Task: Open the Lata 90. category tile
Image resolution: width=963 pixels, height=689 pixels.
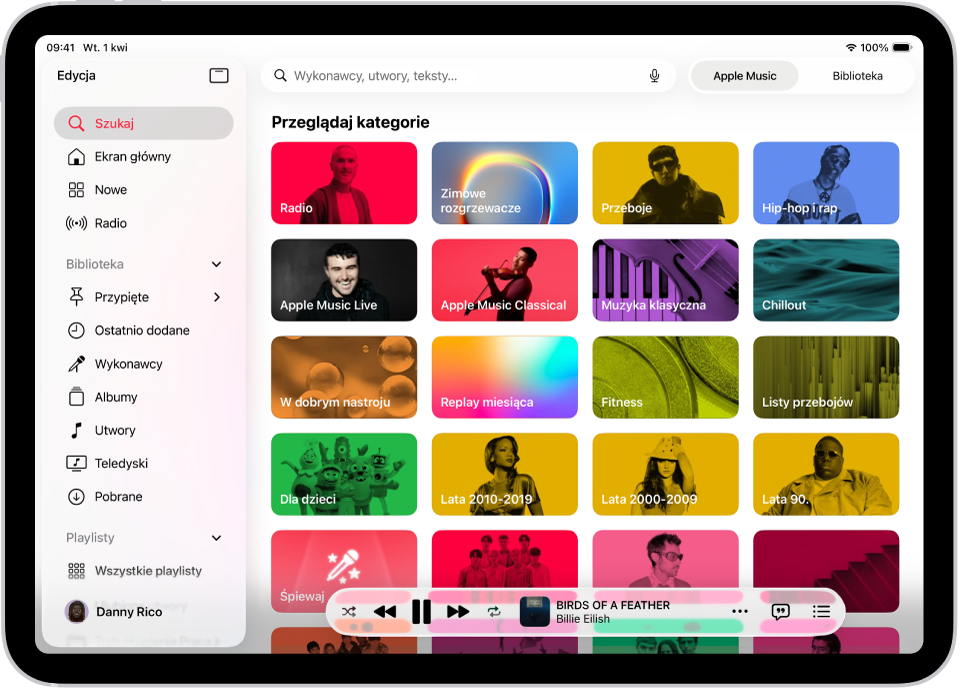Action: [826, 474]
